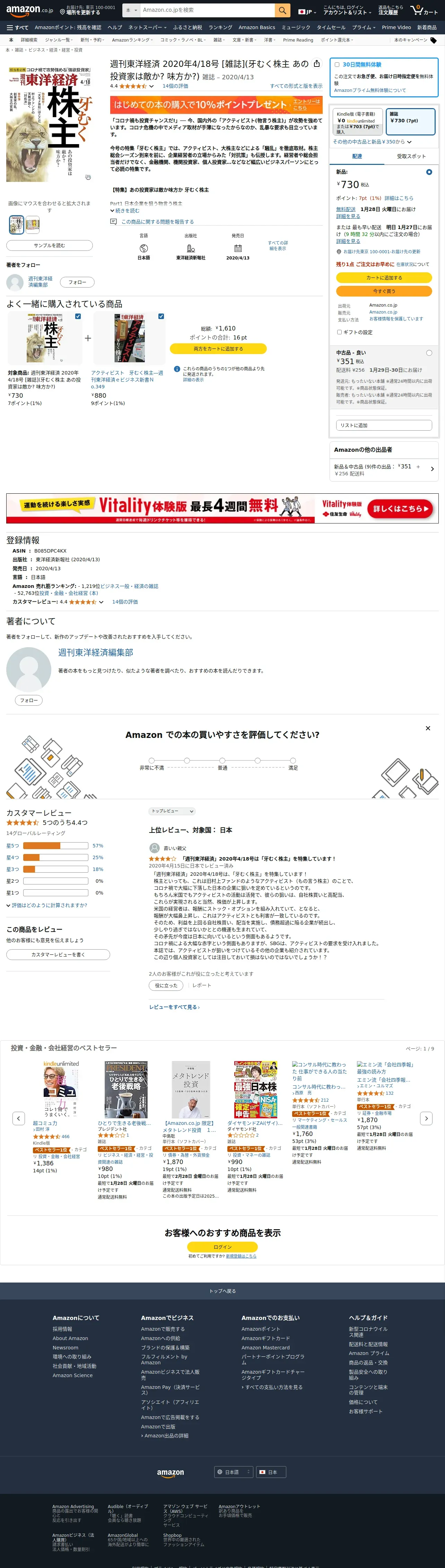This screenshot has width=445, height=1568.
Task: Click the Japan flag icon in the header
Action: tap(301, 11)
